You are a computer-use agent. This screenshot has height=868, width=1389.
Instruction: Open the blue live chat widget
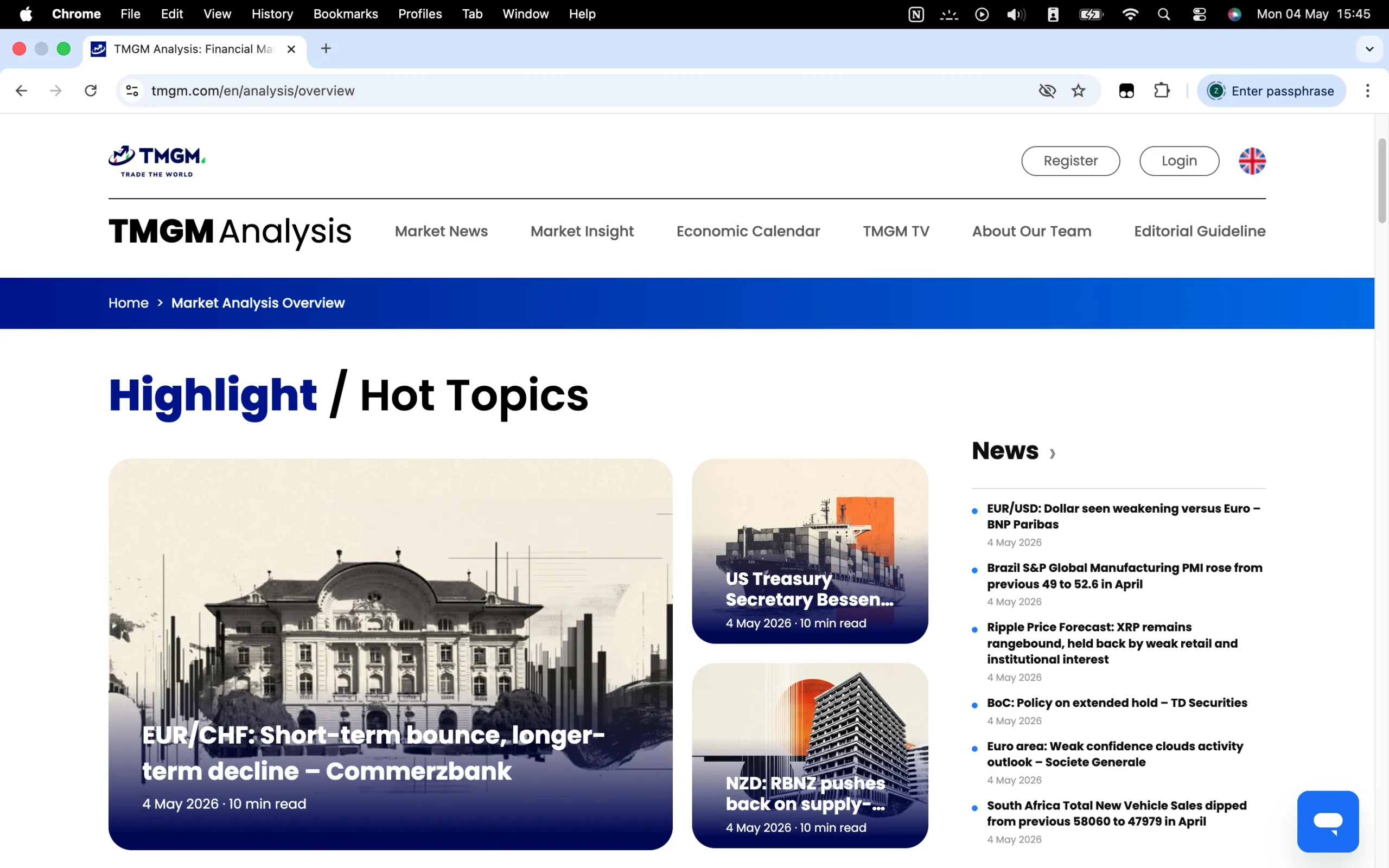(1328, 821)
